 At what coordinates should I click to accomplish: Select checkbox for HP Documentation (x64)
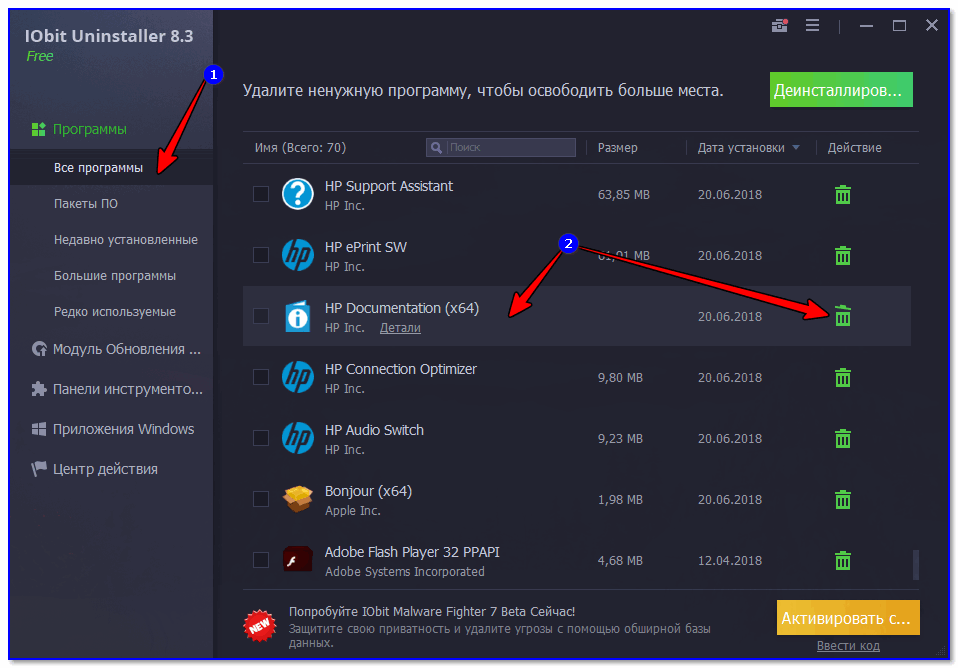click(261, 316)
